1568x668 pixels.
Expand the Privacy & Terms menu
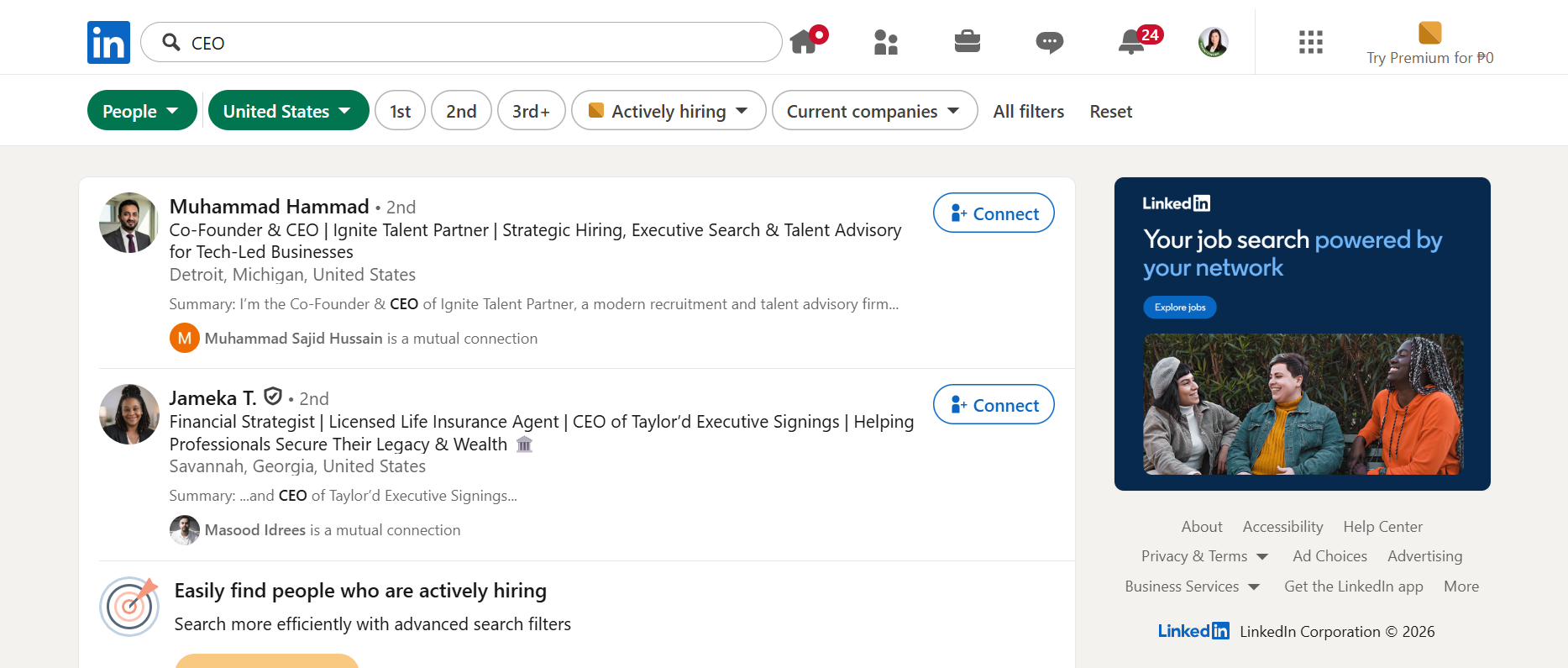[1204, 556]
